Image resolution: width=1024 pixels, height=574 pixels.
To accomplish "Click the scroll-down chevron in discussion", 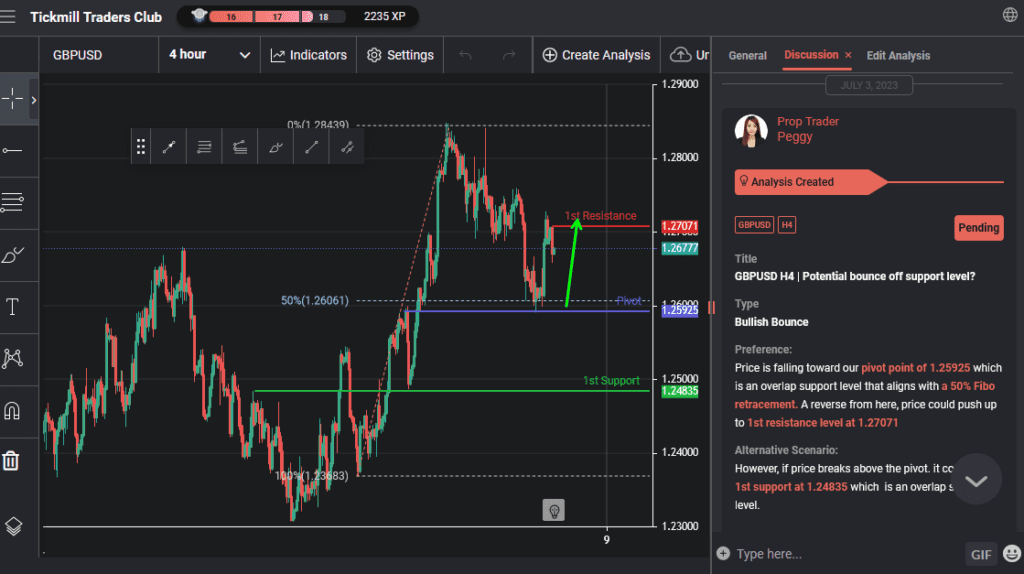I will pos(976,480).
